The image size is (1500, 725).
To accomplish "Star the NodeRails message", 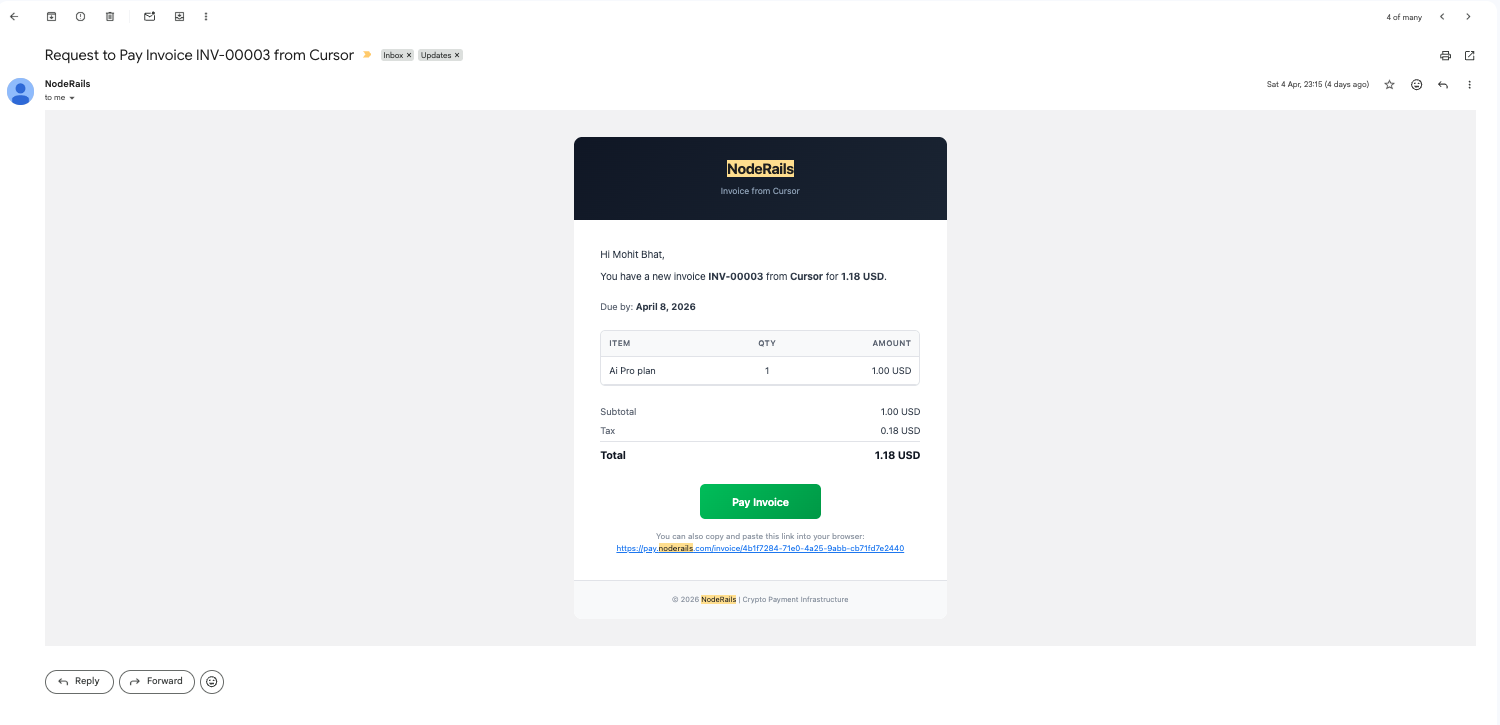I will (1389, 85).
